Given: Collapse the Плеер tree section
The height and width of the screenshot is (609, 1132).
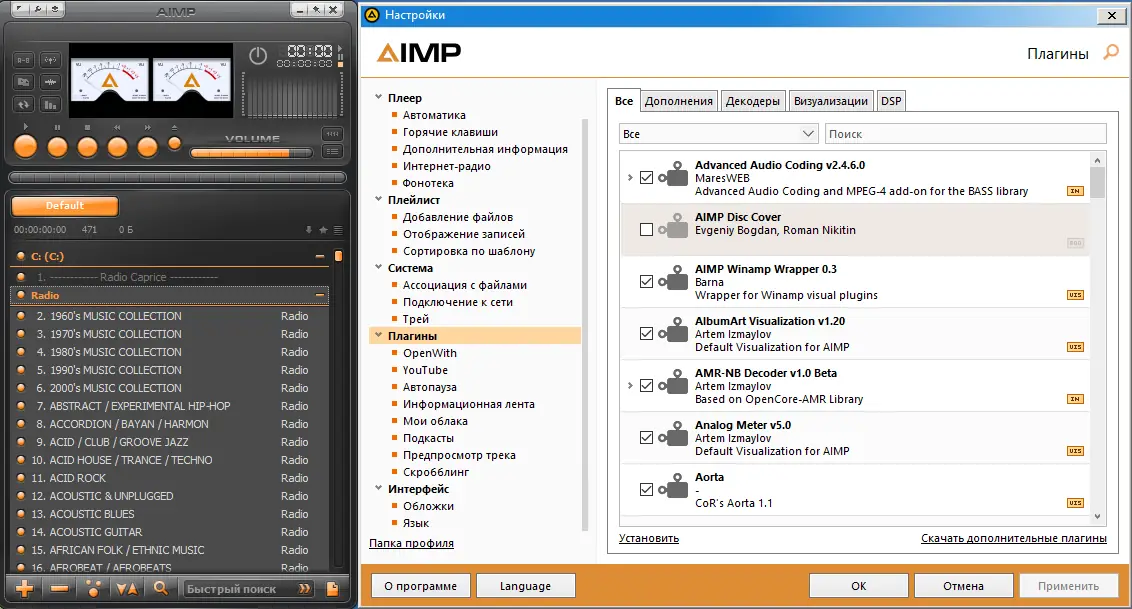Looking at the screenshot, I should pos(378,97).
